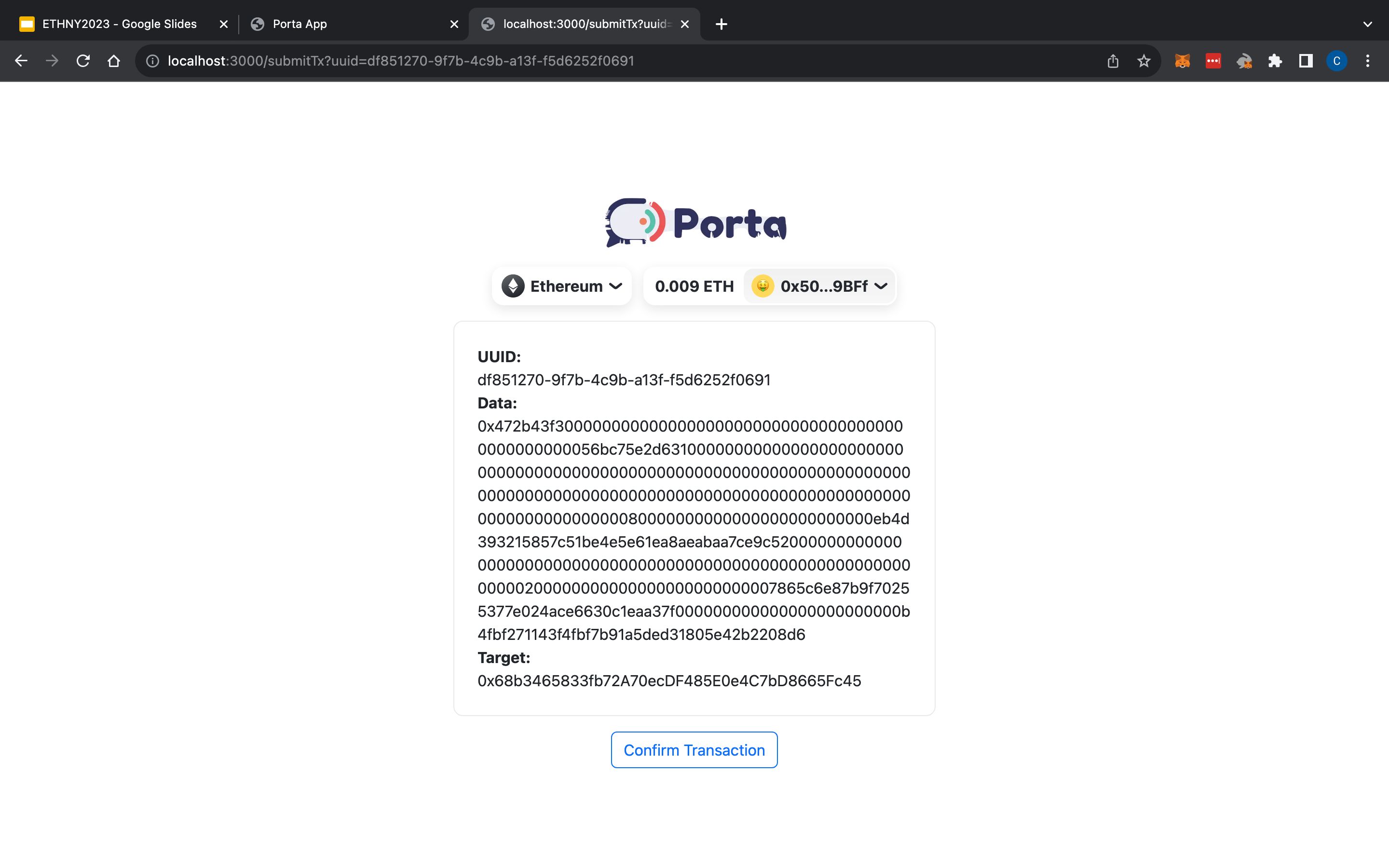Click the 0.009 ETH balance

click(694, 286)
